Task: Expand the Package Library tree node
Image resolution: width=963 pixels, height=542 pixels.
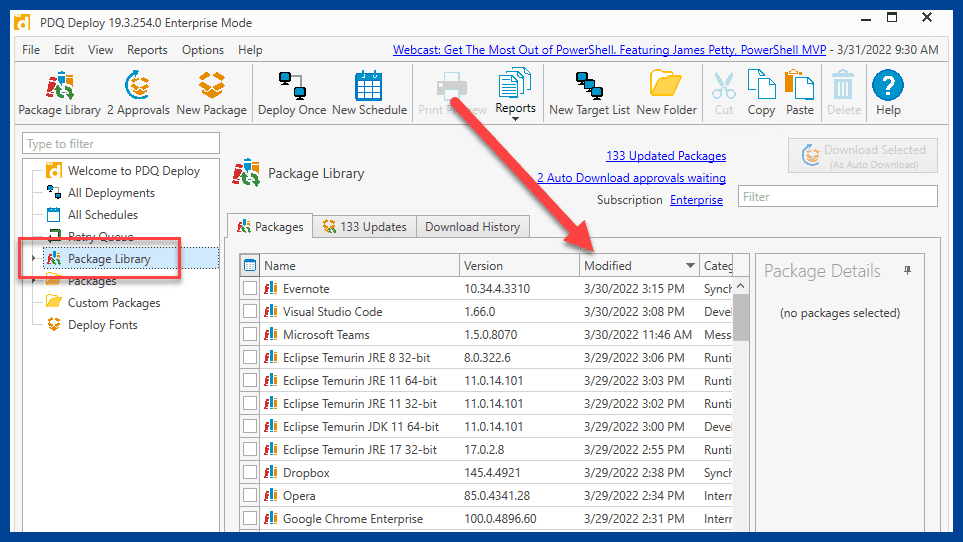Action: pos(34,258)
